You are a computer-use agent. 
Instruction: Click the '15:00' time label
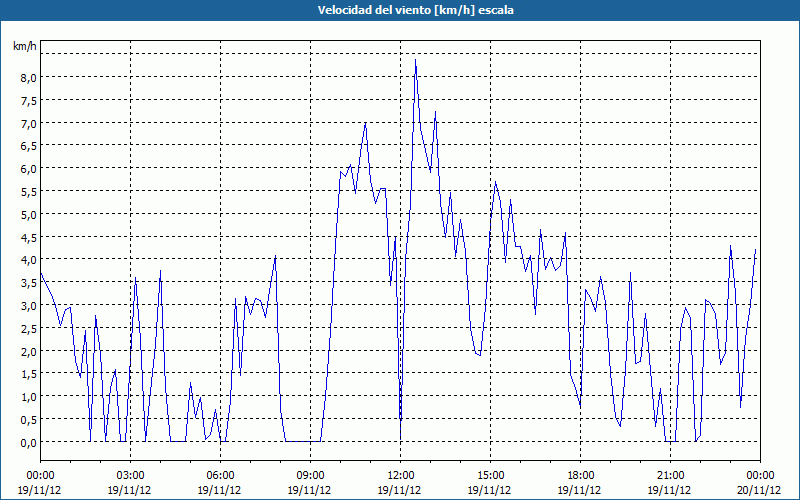click(490, 476)
